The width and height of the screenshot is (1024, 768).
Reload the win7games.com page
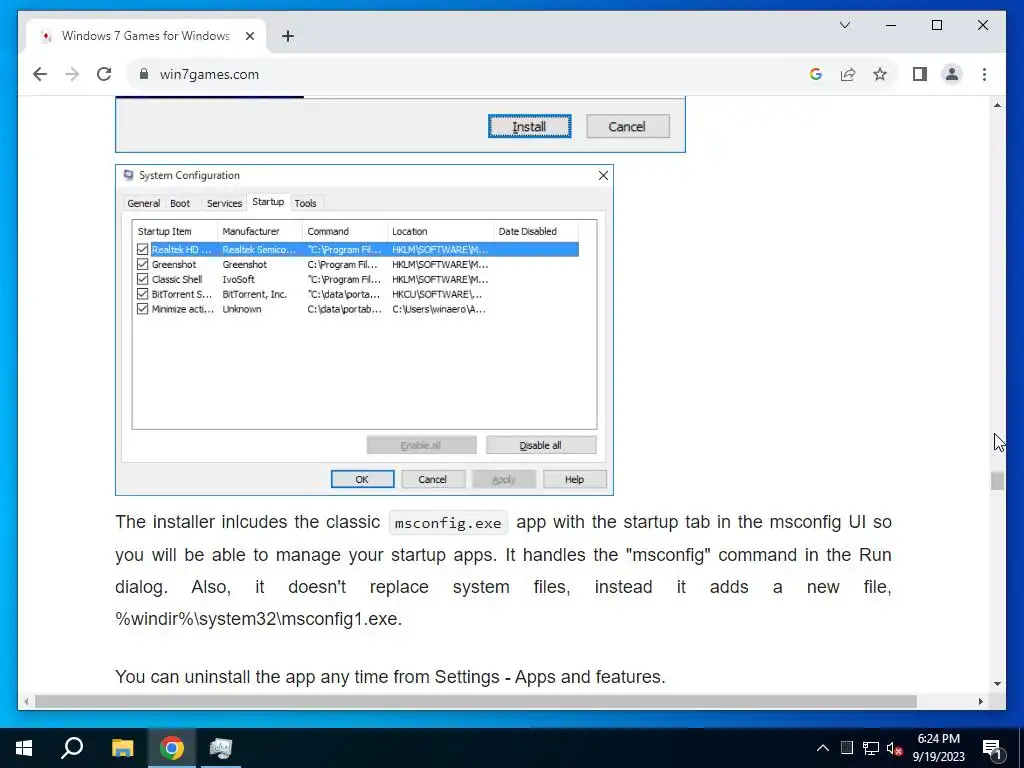point(104,74)
